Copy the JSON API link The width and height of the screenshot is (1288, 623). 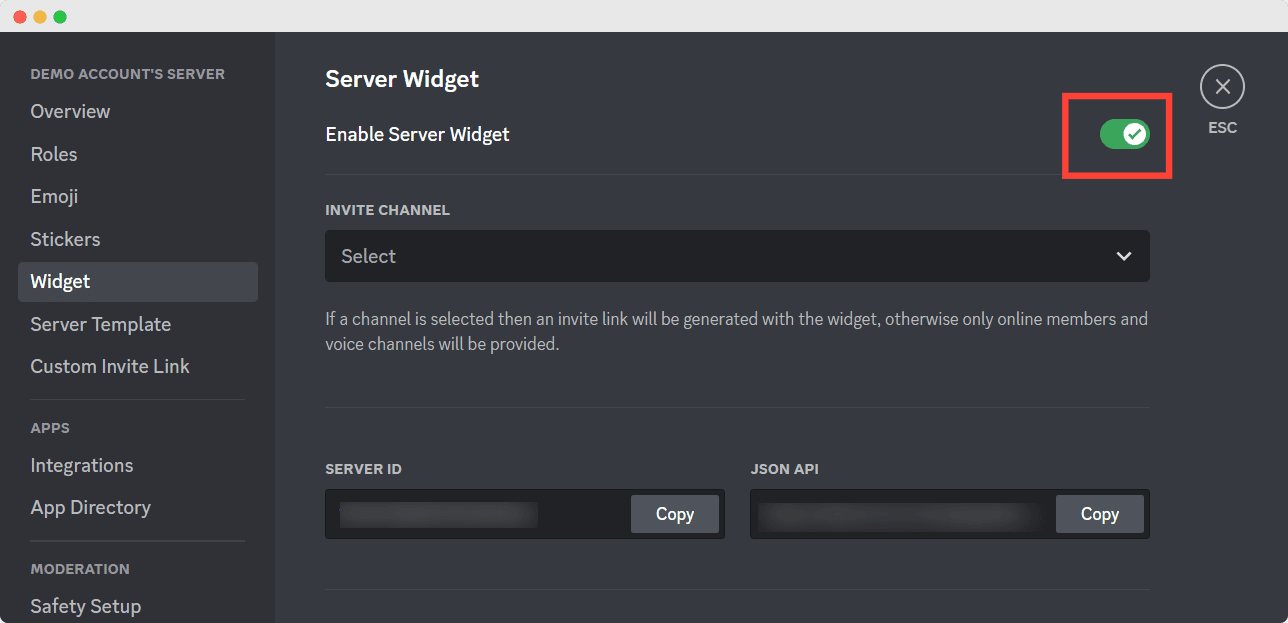[x=1099, y=514]
